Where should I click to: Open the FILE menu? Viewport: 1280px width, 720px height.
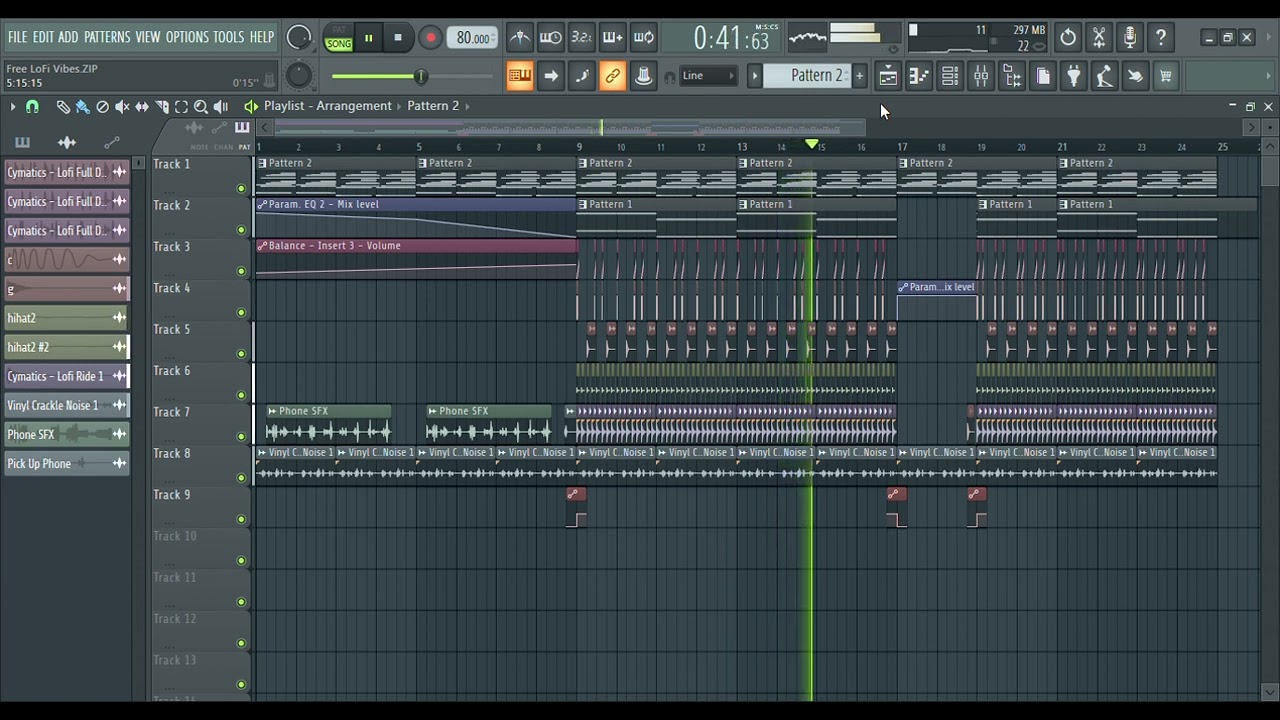[18, 37]
